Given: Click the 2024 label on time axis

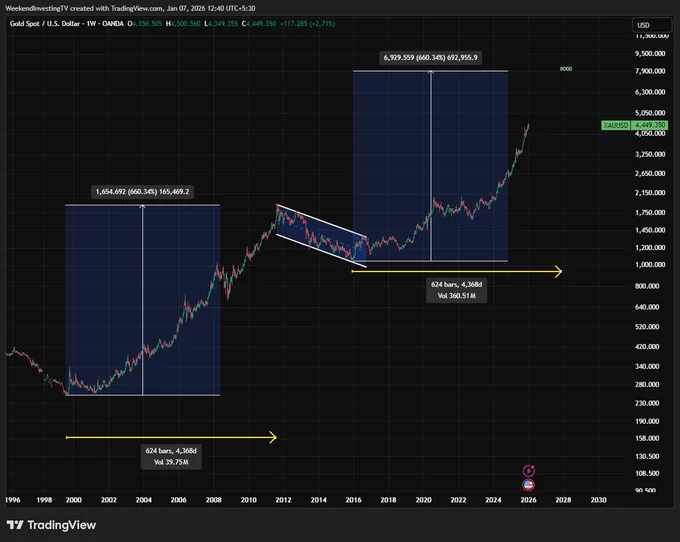Looking at the screenshot, I should tap(493, 500).
